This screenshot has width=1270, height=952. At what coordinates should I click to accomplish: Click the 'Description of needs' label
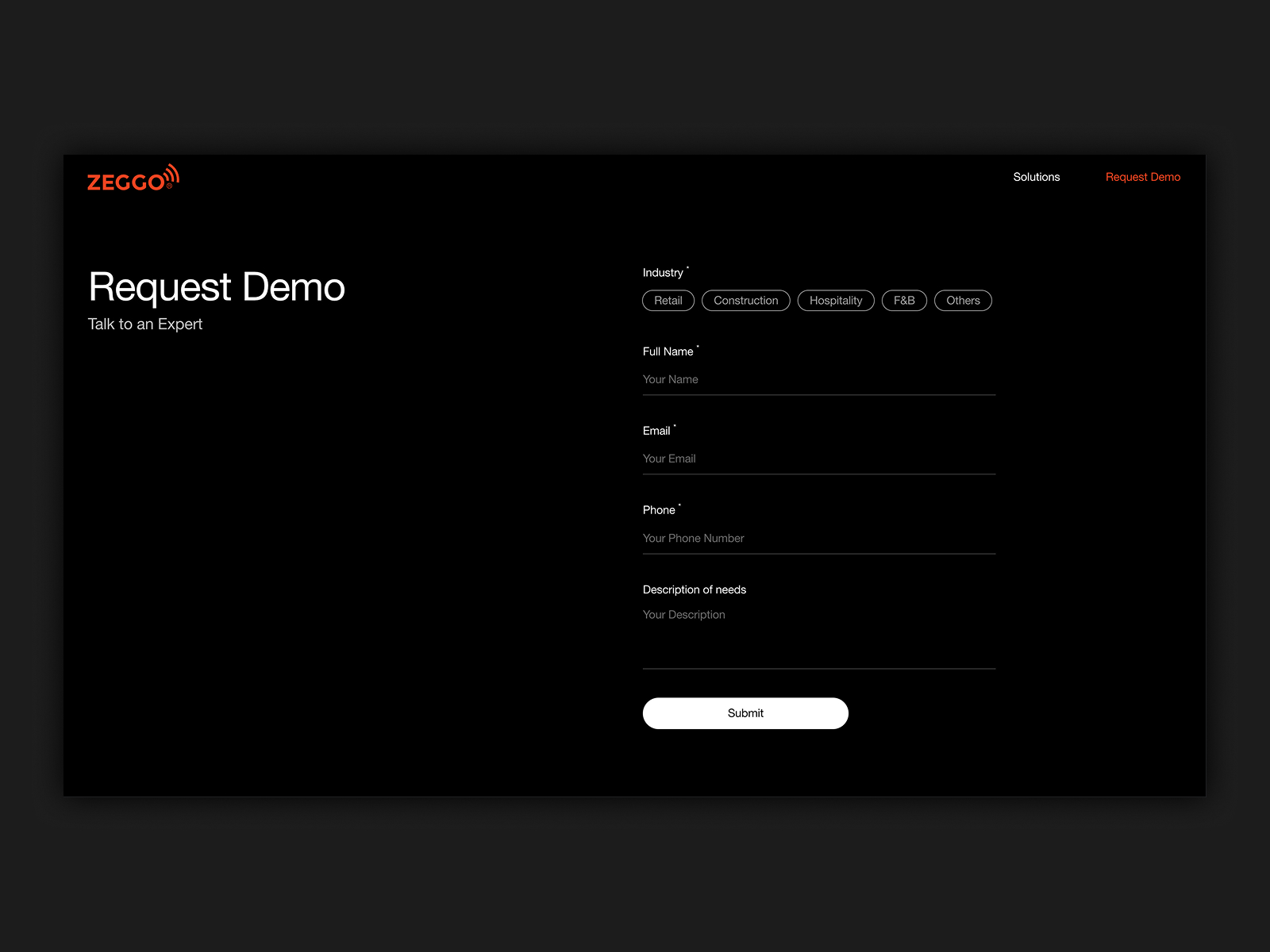pyautogui.click(x=695, y=589)
